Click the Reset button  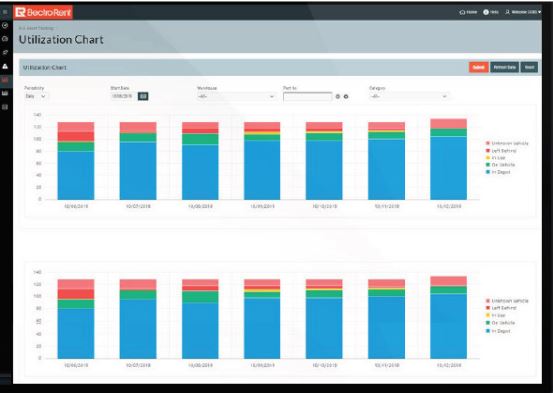529,67
